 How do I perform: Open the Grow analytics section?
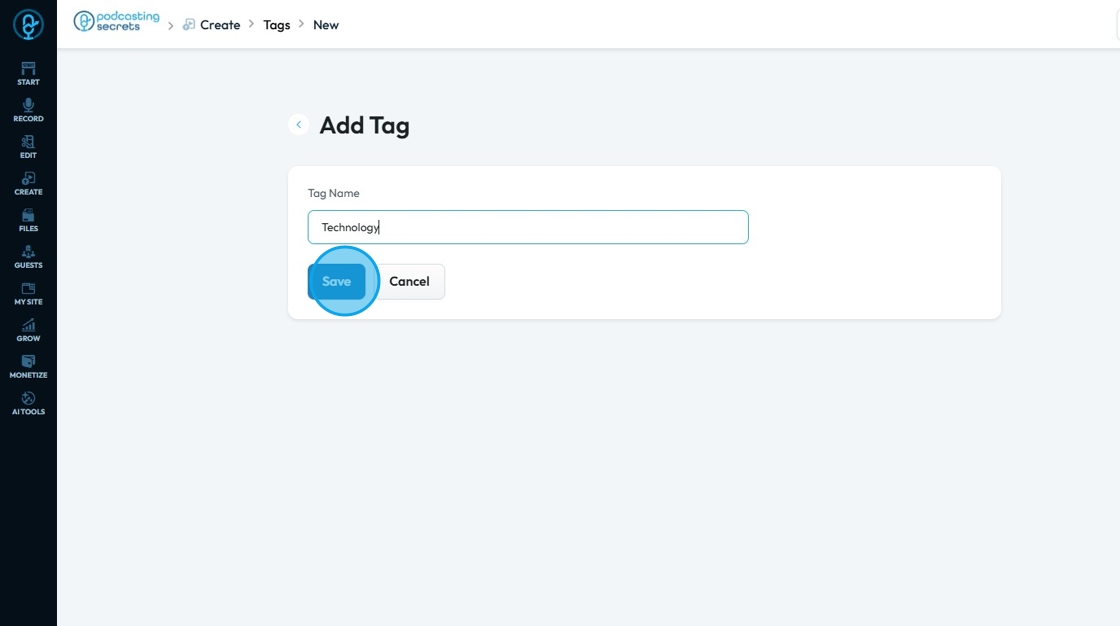(x=28, y=330)
